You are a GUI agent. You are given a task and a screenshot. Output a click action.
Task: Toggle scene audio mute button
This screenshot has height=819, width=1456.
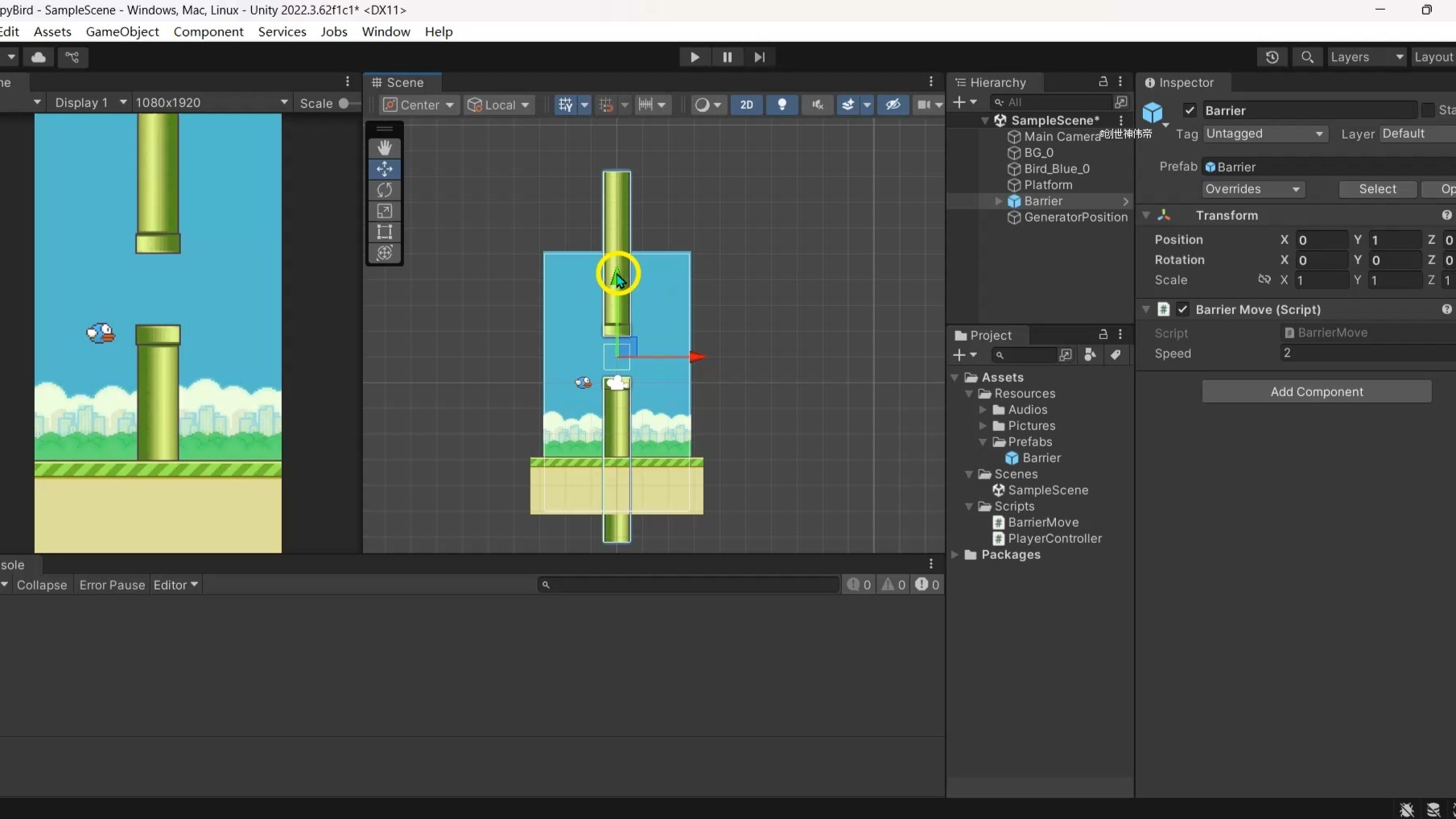[818, 105]
